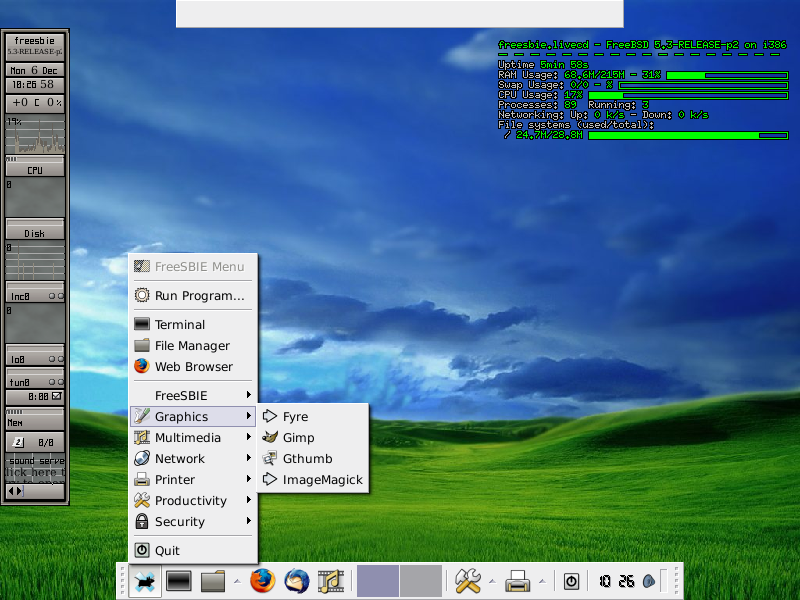Launch Thunderbird mail from the bottom panel
The height and width of the screenshot is (600, 800).
(x=297, y=581)
